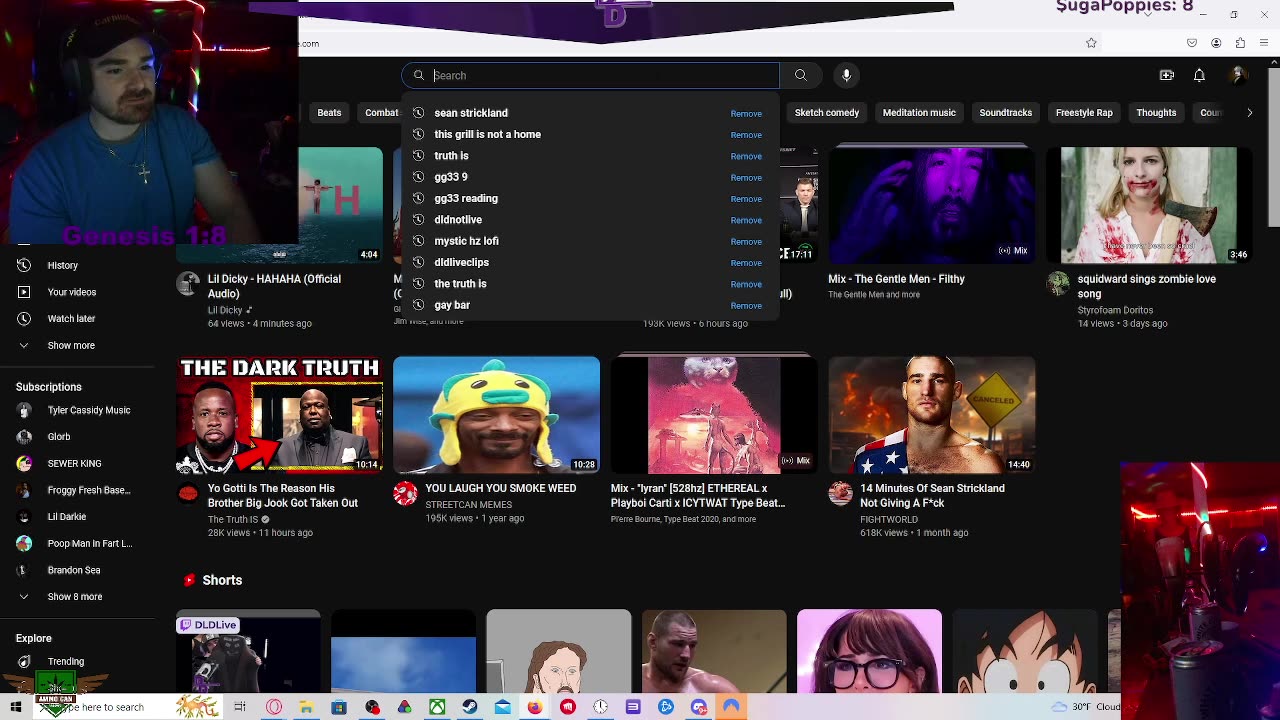Open "Yo Gotti Is The Reason" video thumbnail
The width and height of the screenshot is (1280, 720).
pos(279,415)
